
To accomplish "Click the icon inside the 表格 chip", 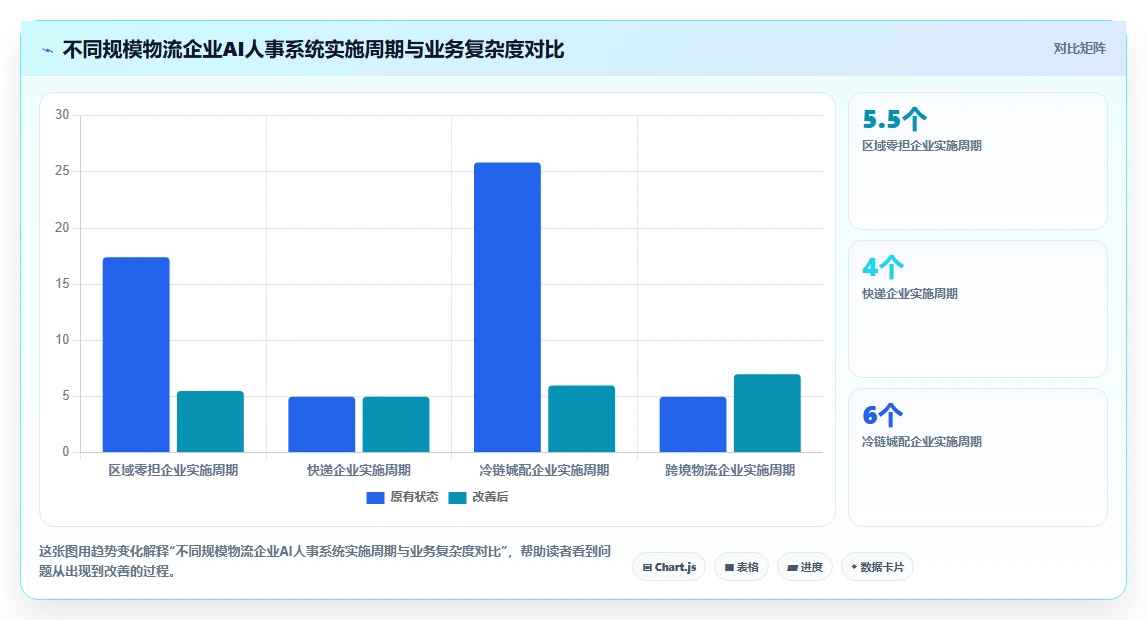I will (x=729, y=567).
